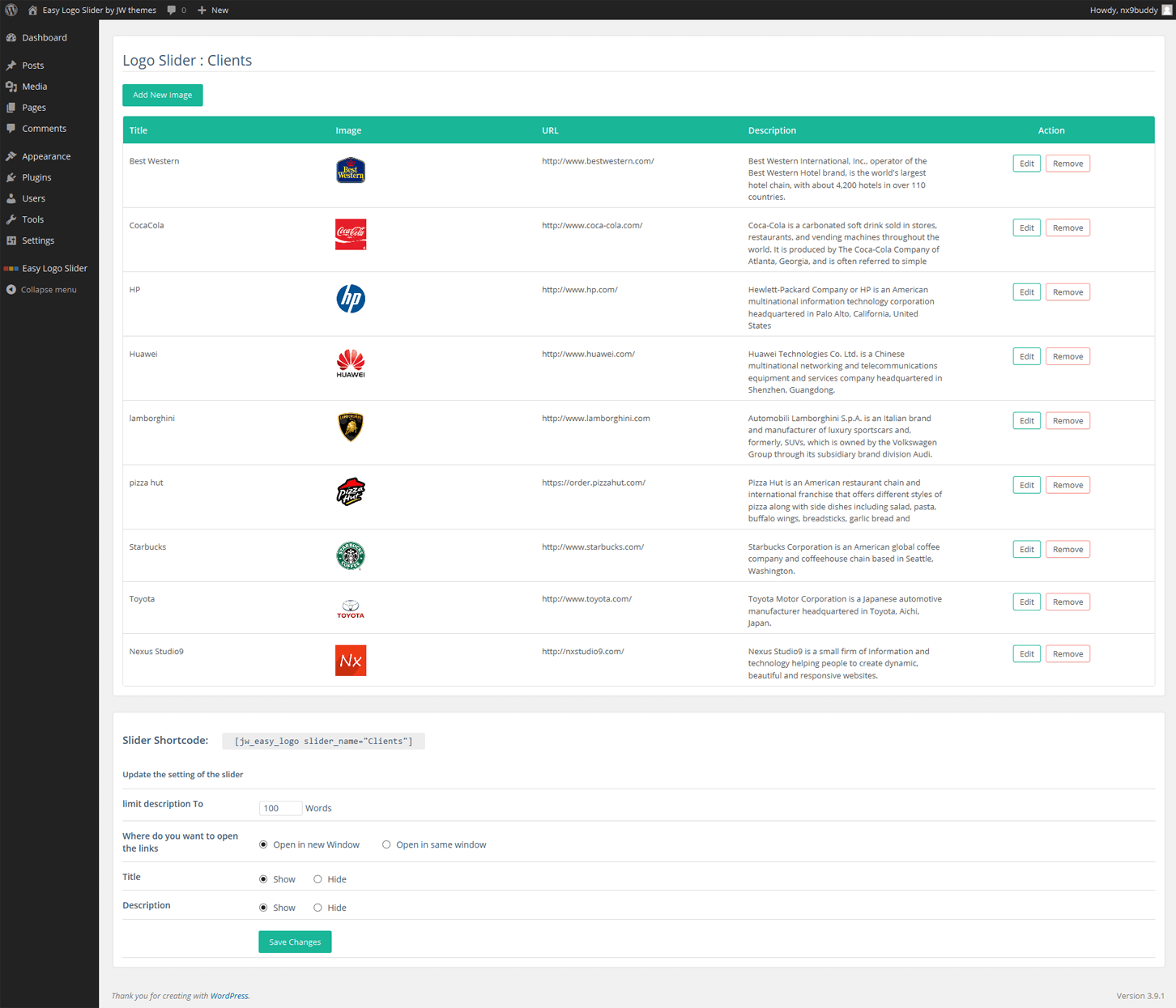
Task: Select Hide radio for Description setting
Action: coord(317,908)
